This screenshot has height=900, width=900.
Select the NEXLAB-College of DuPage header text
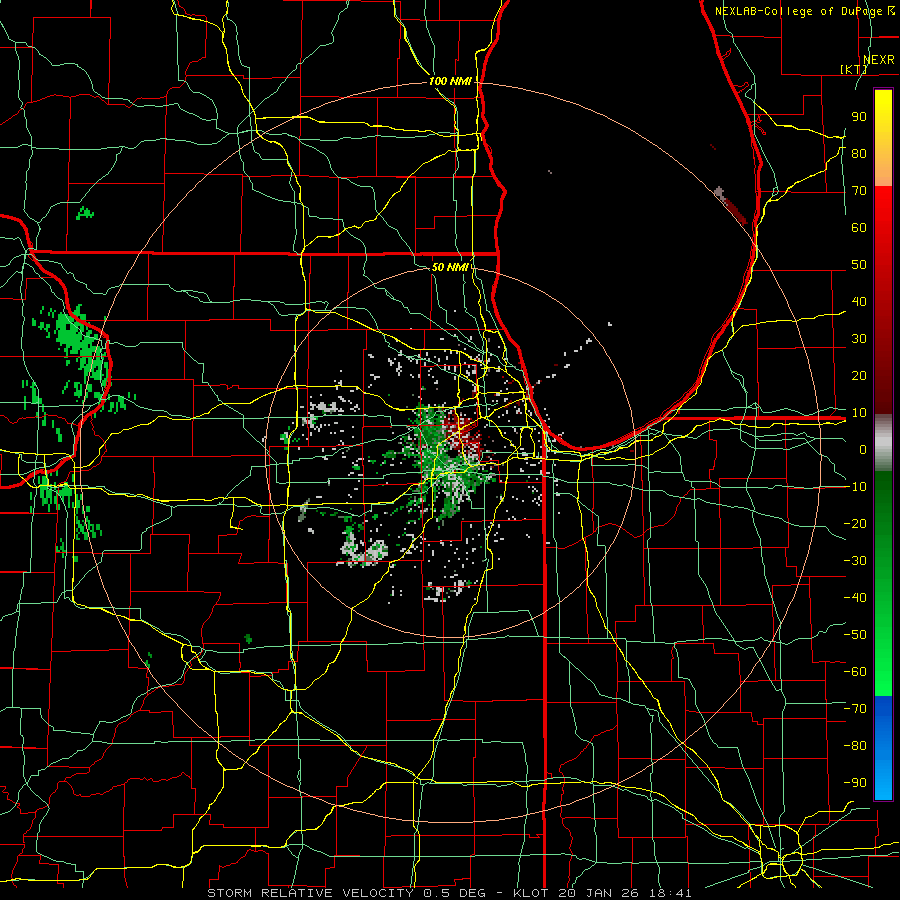coord(797,11)
